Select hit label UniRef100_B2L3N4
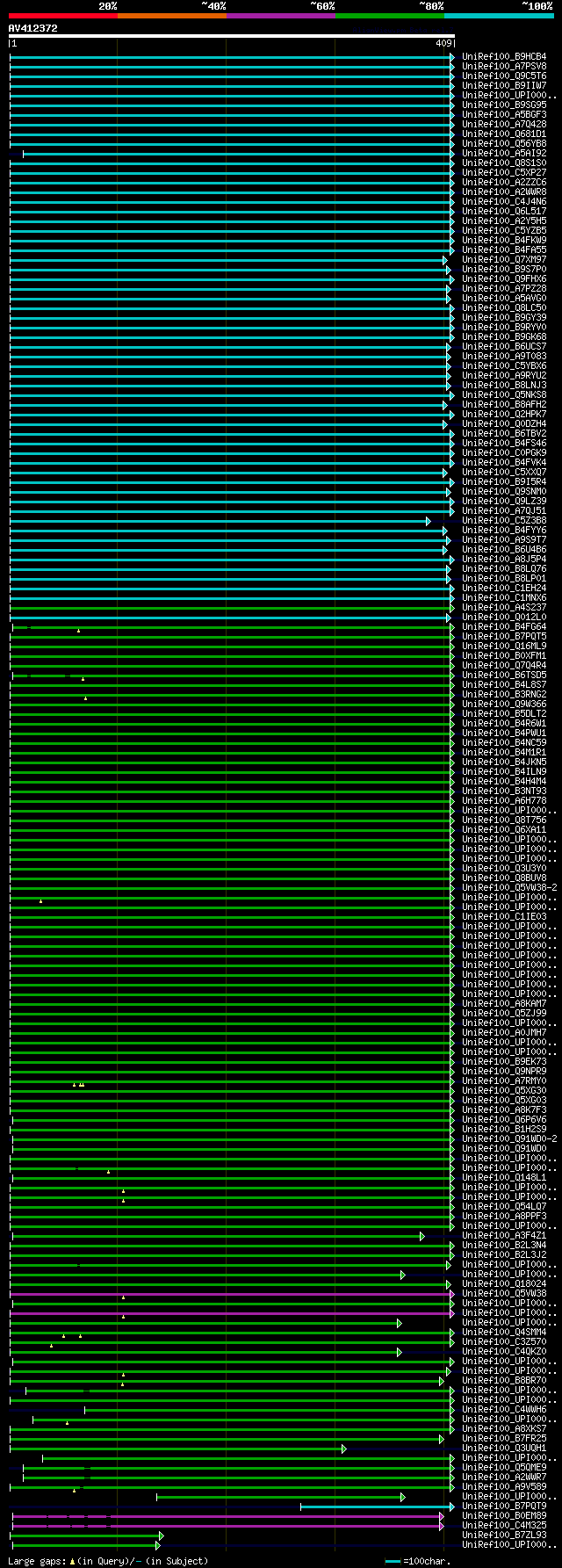Screen dimensions: 562x1568 point(504,1246)
